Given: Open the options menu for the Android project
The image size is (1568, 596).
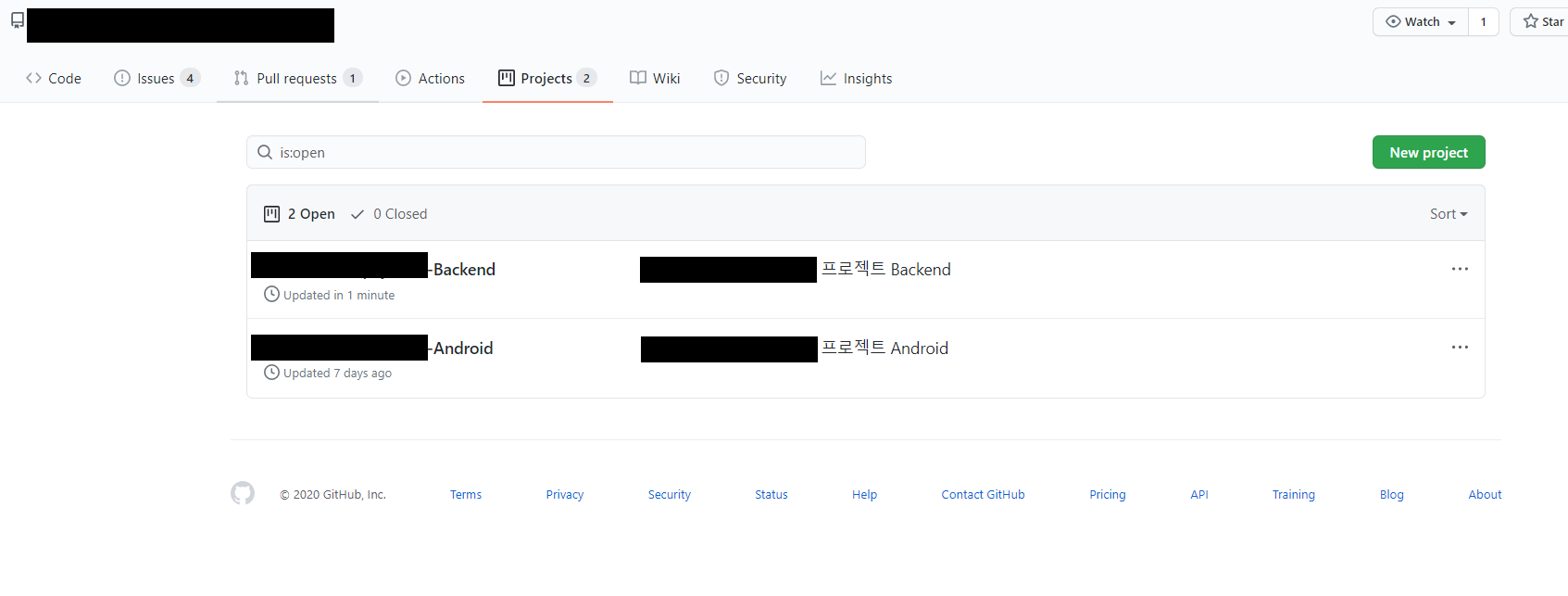Looking at the screenshot, I should pyautogui.click(x=1460, y=347).
